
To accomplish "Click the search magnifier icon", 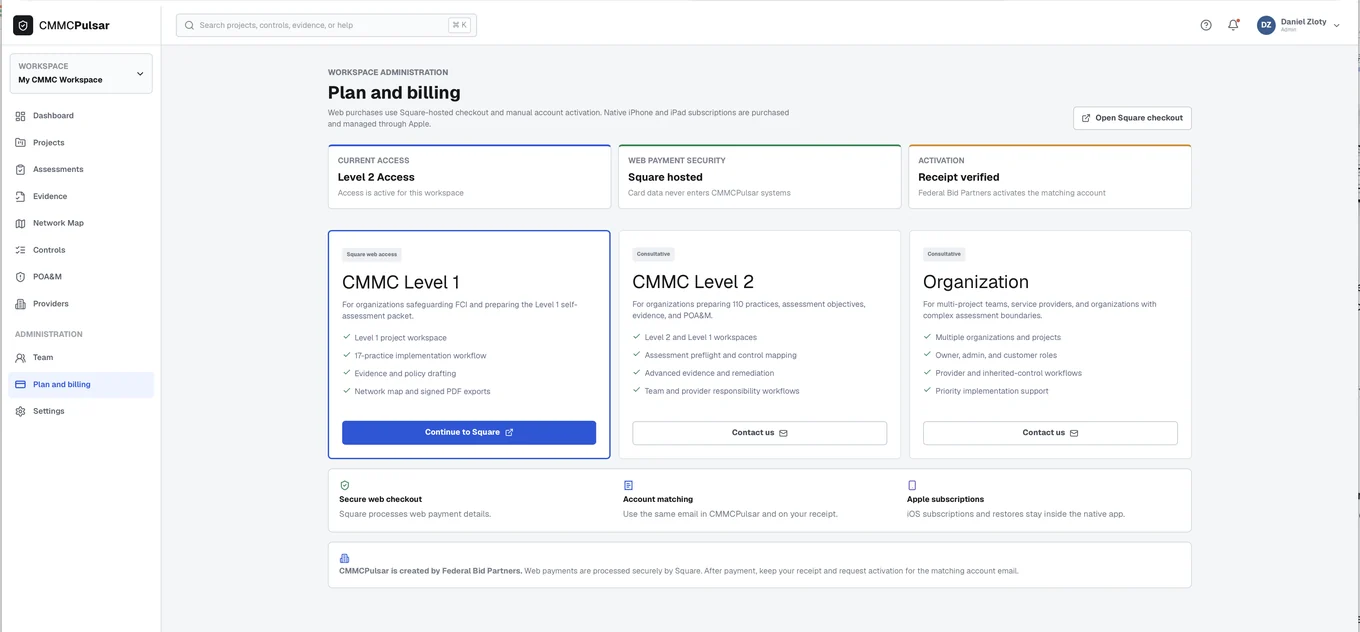I will click(190, 25).
